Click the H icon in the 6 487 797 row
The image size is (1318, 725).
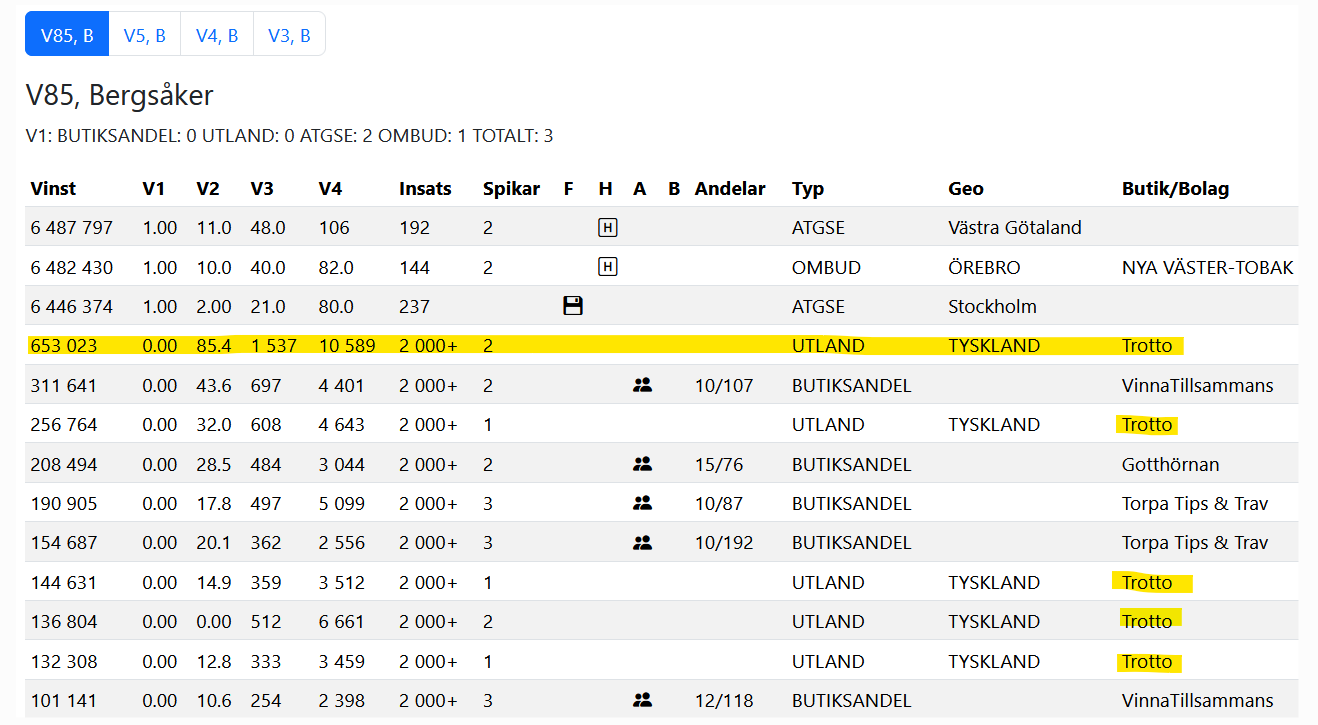607,228
